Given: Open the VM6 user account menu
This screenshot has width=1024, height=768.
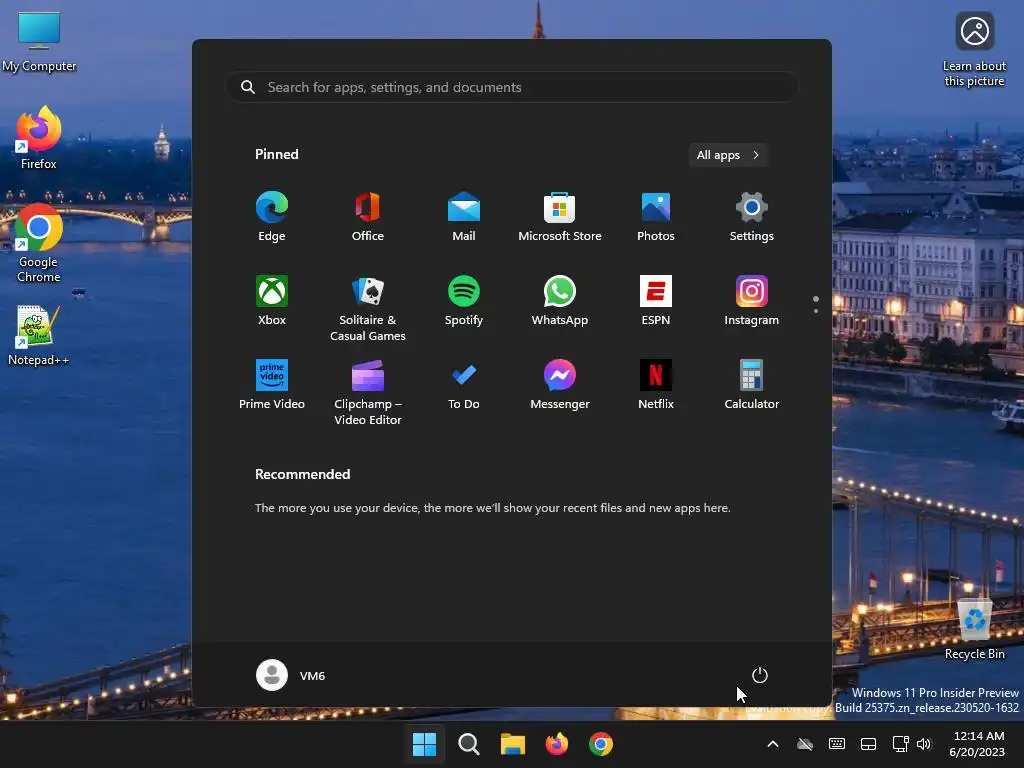Looking at the screenshot, I should click(x=291, y=675).
